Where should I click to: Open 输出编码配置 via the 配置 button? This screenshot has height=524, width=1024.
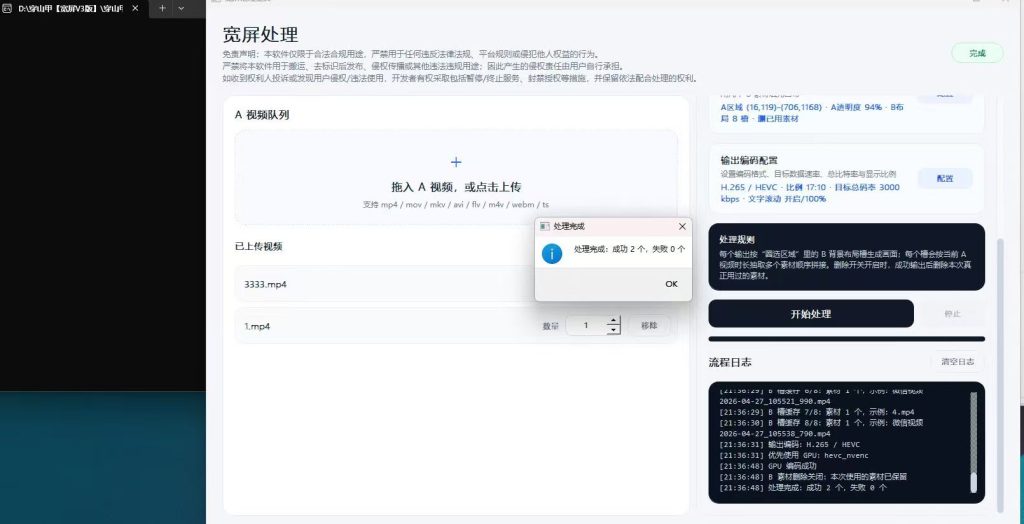pyautogui.click(x=945, y=178)
